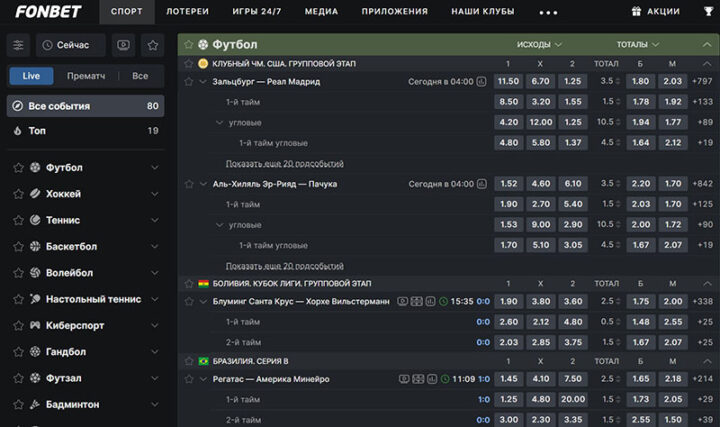Viewport: 720px width, 427px height.
Task: Select Все события in sidebar
Action: 85,106
